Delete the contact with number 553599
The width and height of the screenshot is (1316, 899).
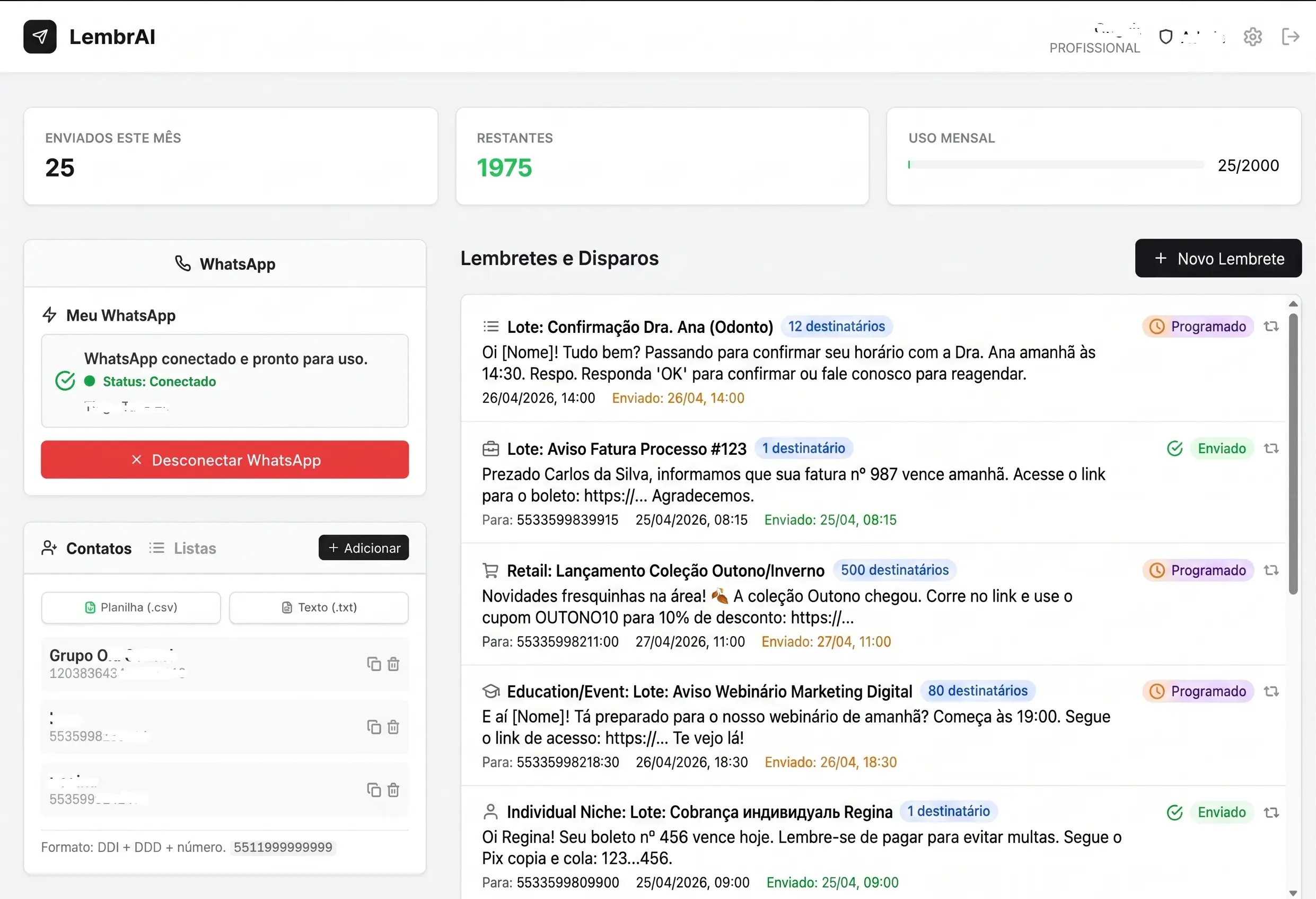pos(393,789)
